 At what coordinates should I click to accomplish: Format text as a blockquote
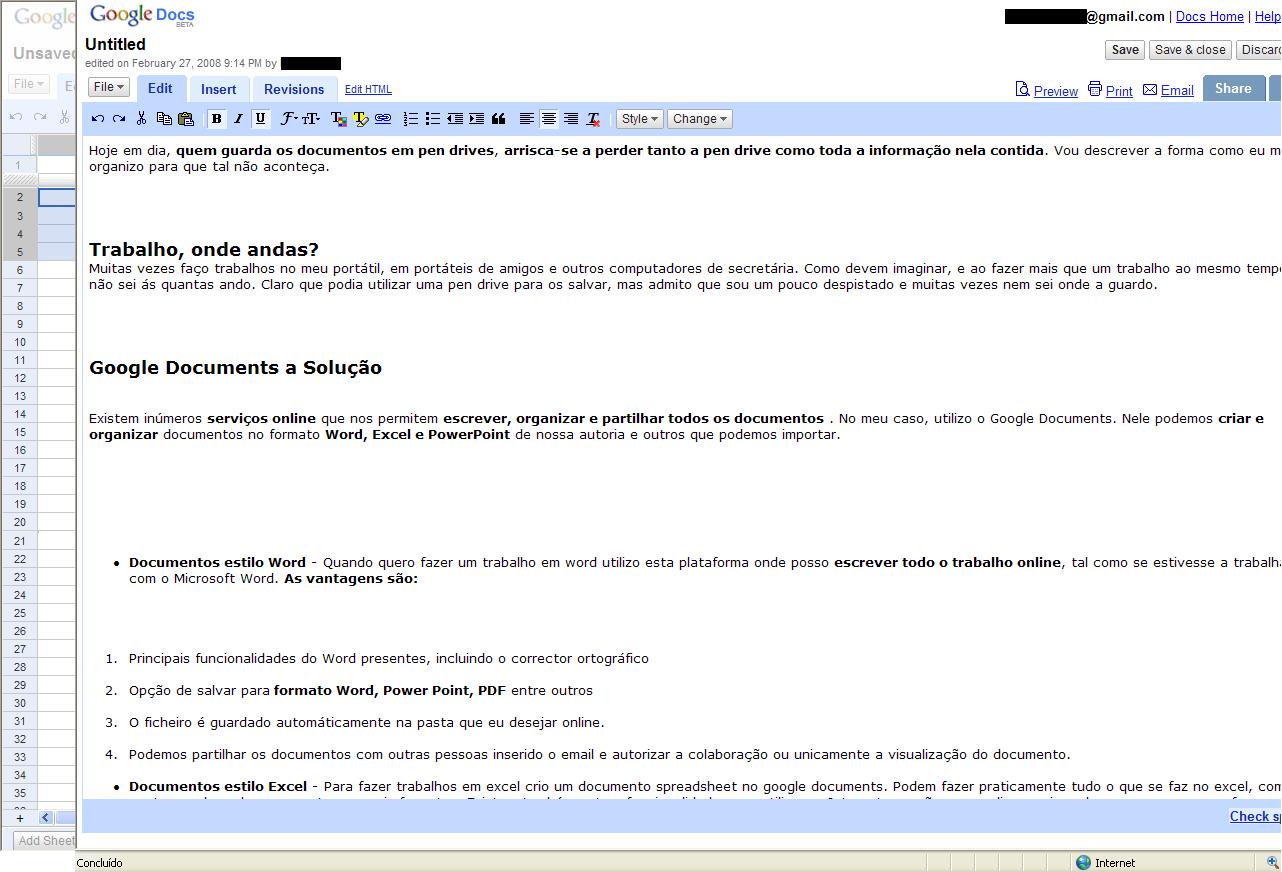click(498, 119)
